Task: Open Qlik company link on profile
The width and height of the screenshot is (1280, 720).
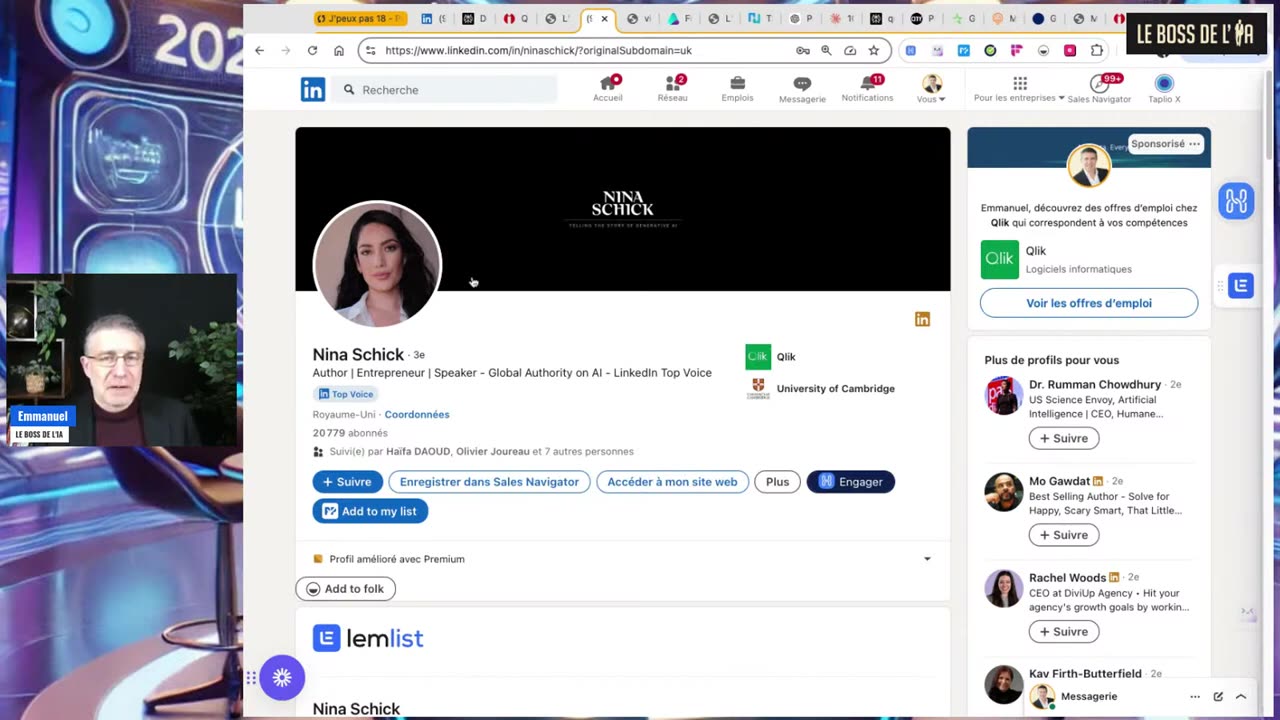Action: [785, 357]
